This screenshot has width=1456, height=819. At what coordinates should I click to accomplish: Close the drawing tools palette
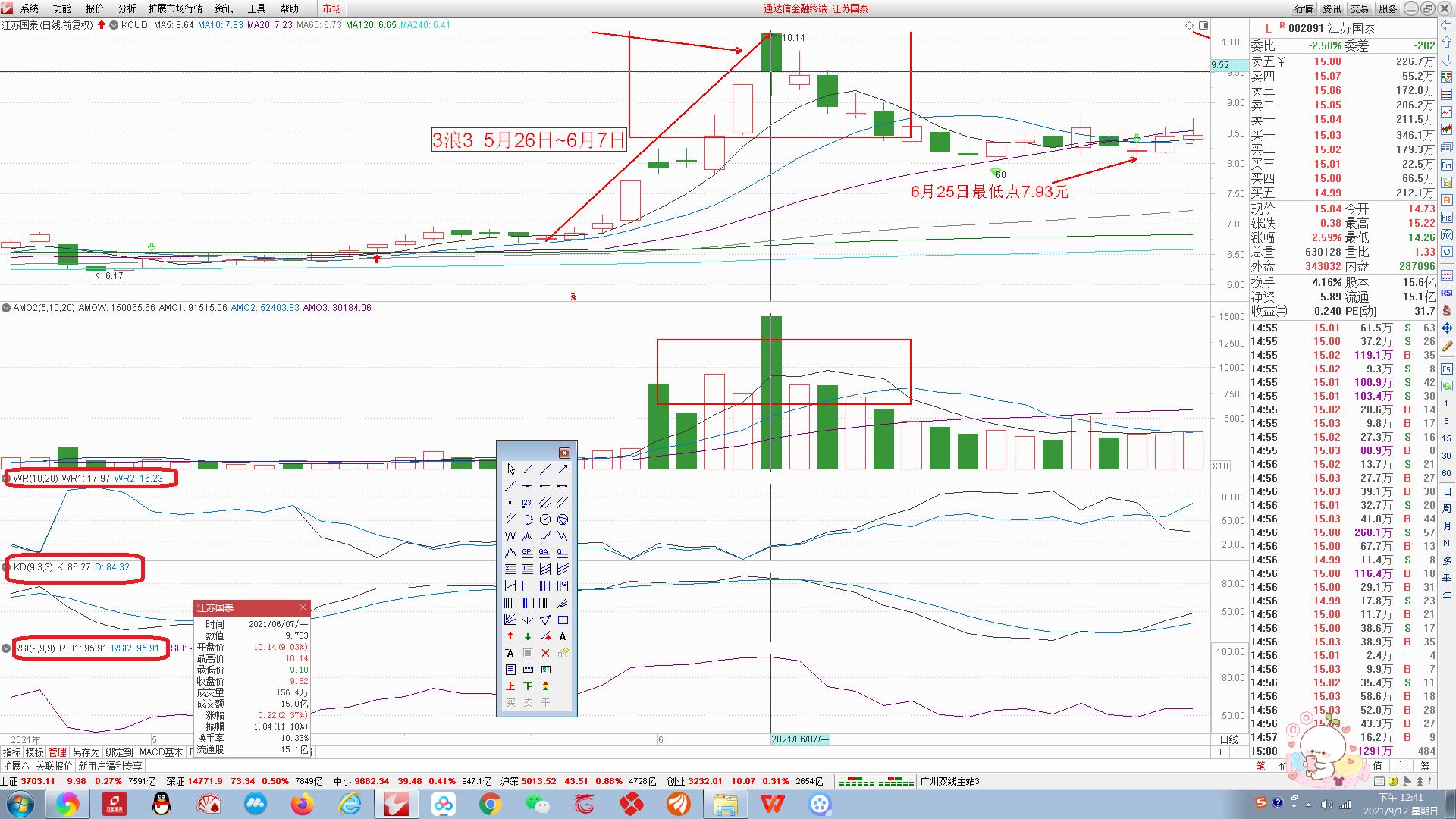[564, 453]
